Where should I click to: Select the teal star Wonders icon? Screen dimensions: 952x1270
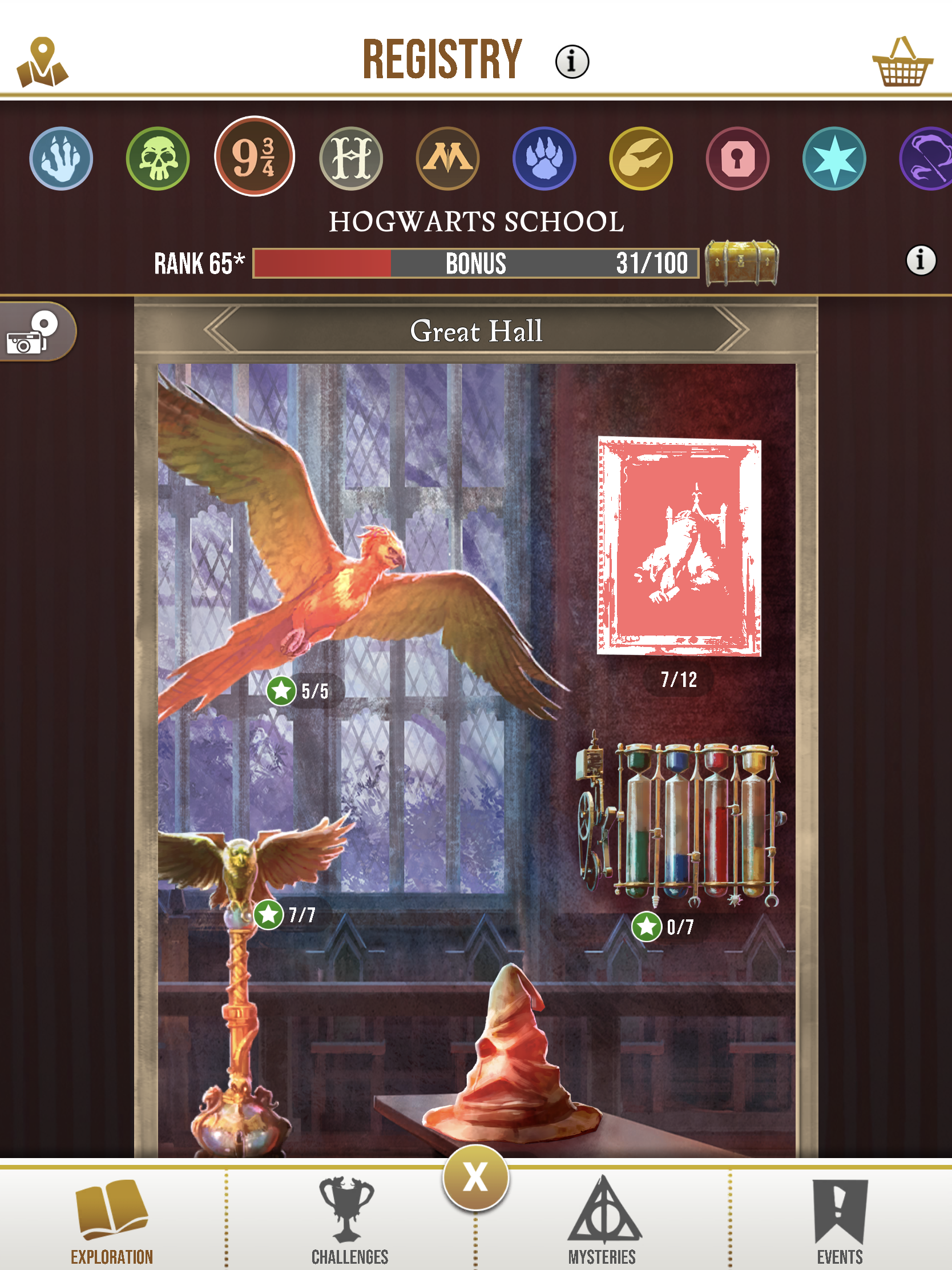coord(834,158)
